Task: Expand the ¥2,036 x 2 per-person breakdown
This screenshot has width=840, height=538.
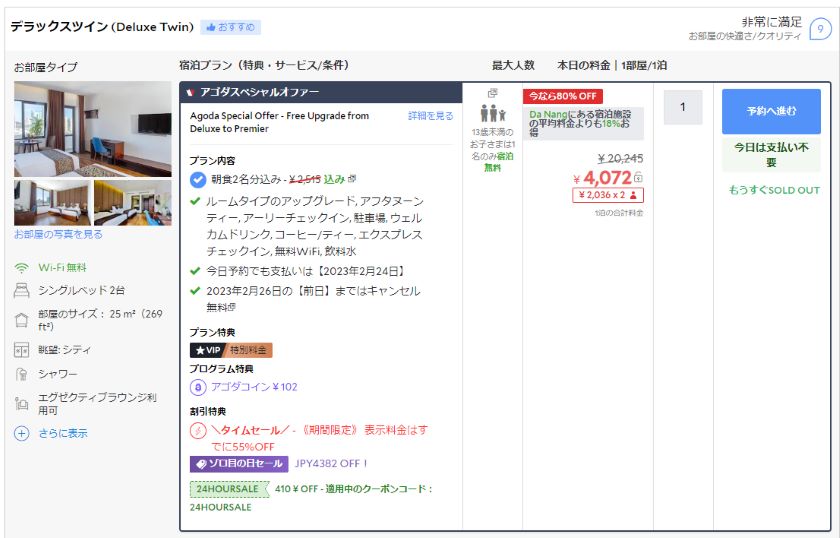Action: point(607,195)
